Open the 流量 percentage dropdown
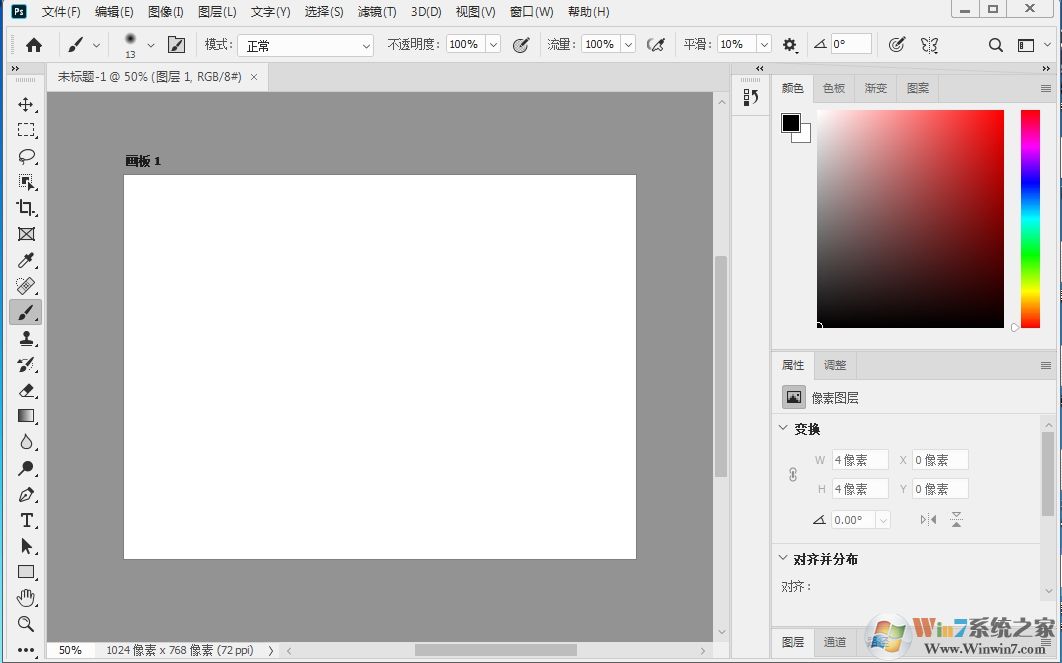 click(626, 44)
